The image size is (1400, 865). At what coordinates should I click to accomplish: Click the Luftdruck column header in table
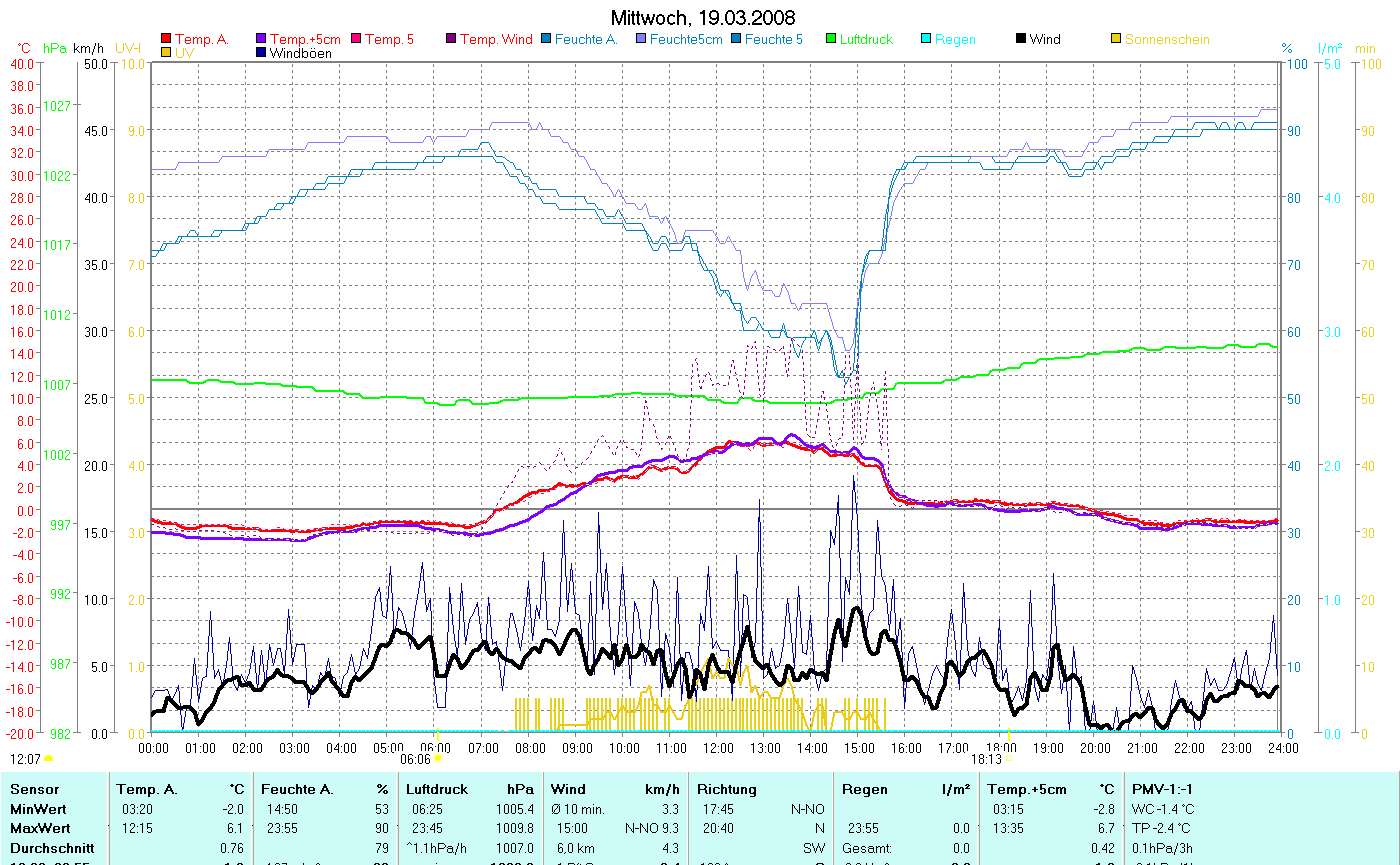437,789
